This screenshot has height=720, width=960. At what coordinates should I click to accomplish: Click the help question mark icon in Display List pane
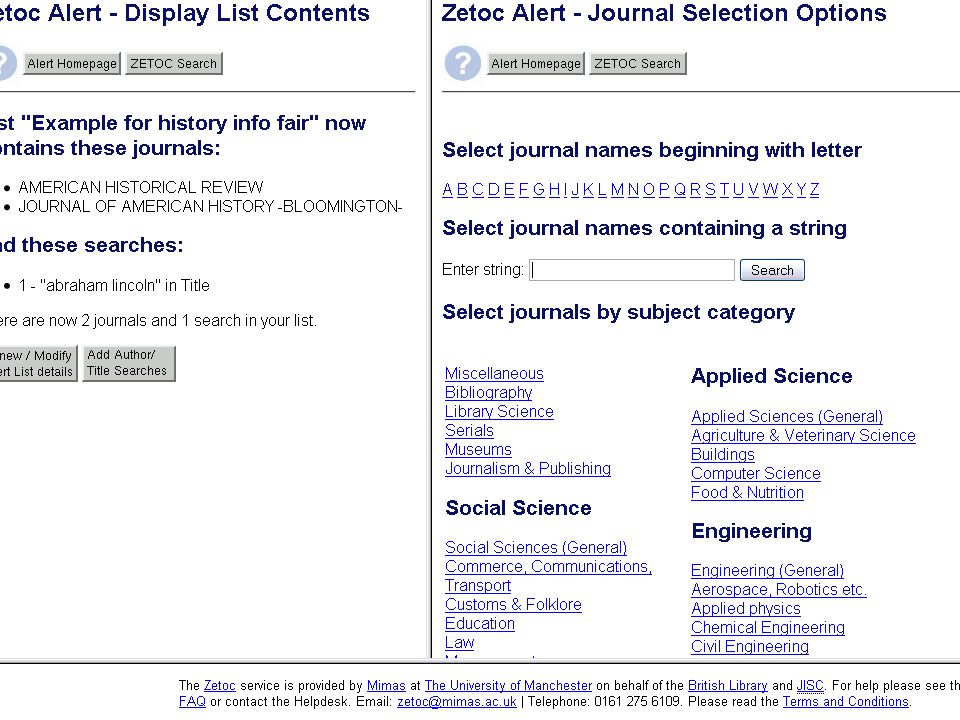click(x=7, y=63)
